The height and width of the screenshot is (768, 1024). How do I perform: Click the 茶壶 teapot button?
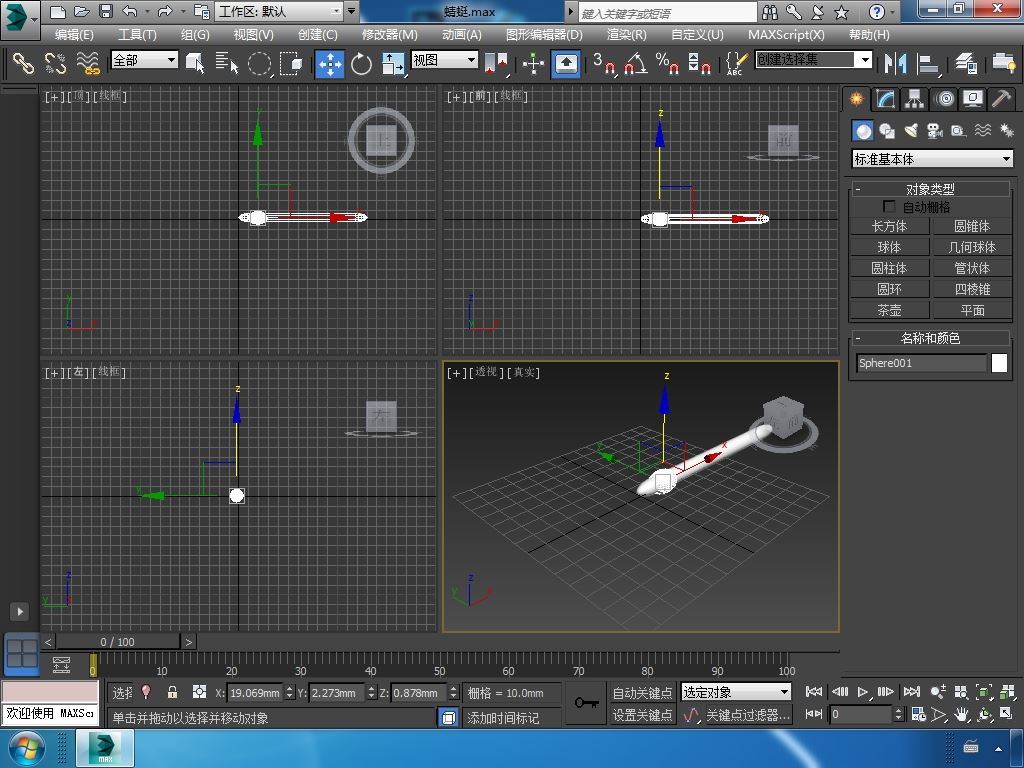click(x=889, y=310)
